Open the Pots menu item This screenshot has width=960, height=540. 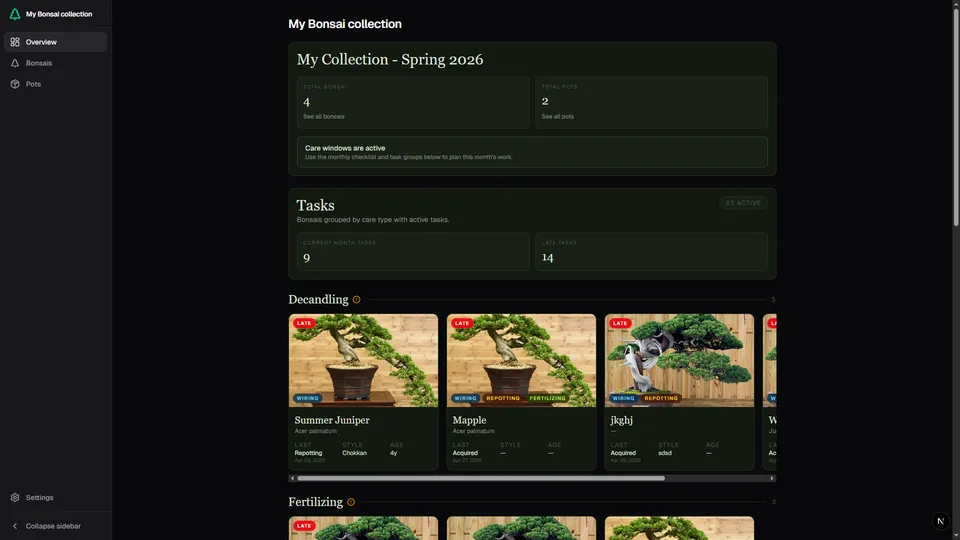click(56, 84)
